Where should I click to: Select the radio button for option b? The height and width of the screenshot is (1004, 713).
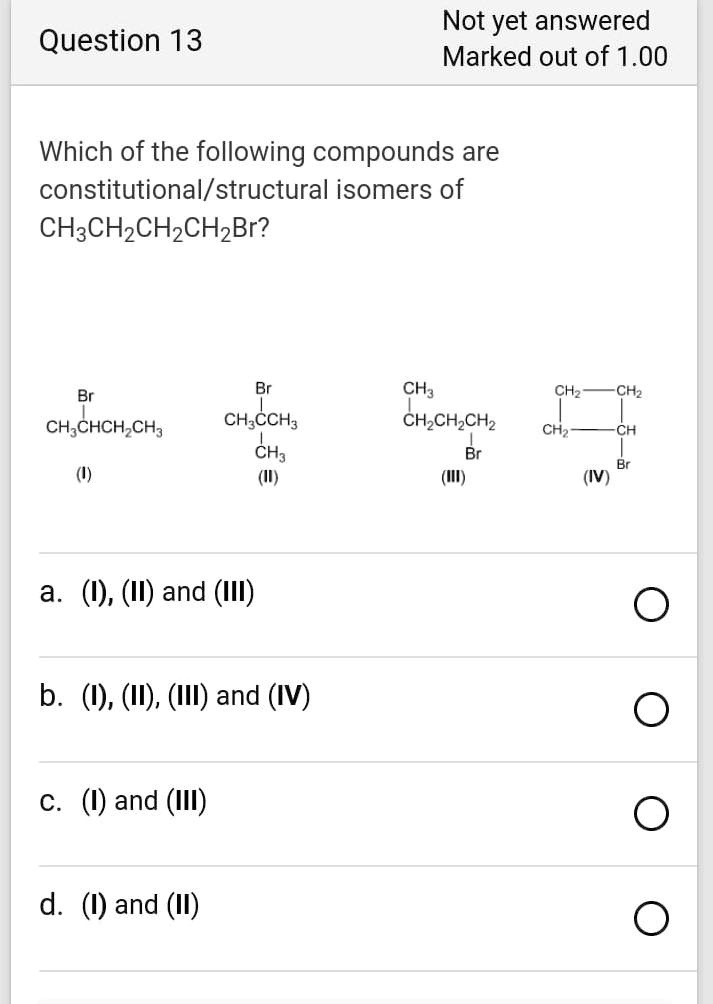(651, 708)
